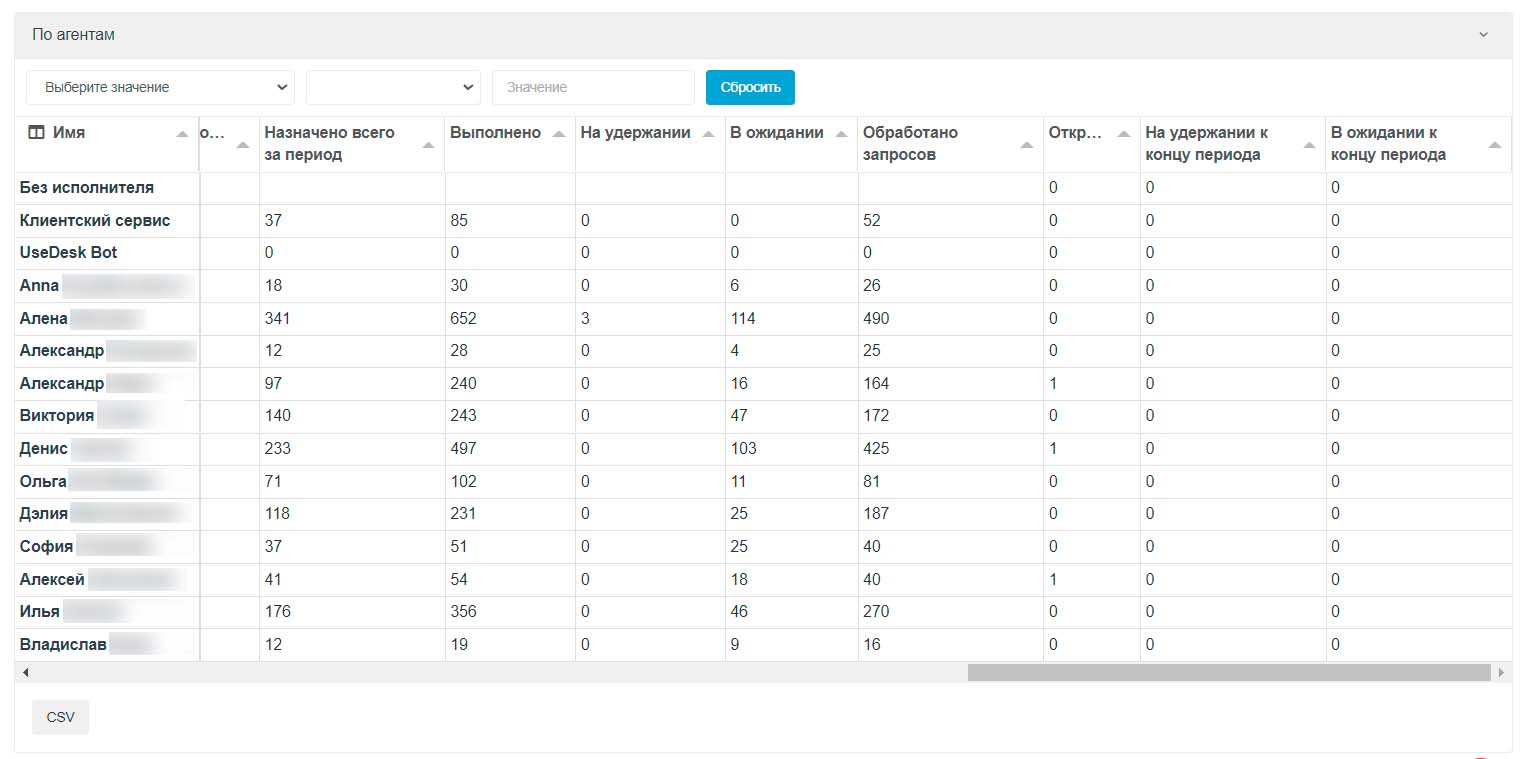Sort by Назначено всего за период arrow

coord(429,145)
